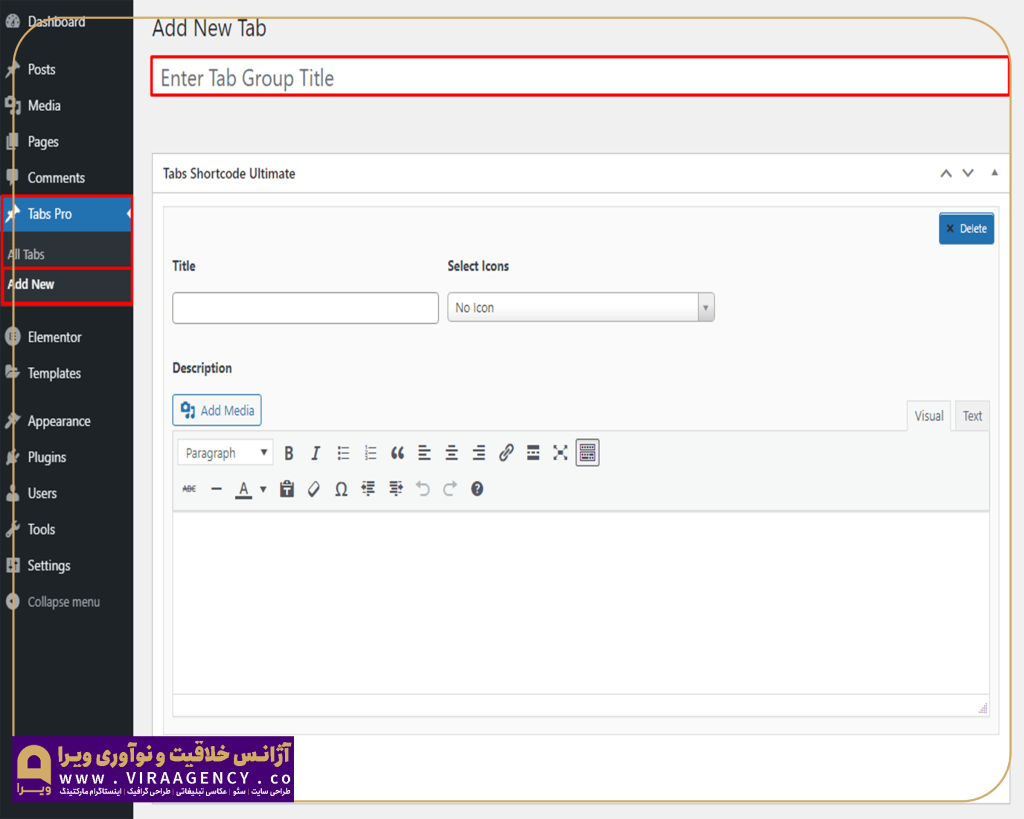The height and width of the screenshot is (819, 1024).
Task: Insert a blockquote in the description
Action: pyautogui.click(x=397, y=453)
